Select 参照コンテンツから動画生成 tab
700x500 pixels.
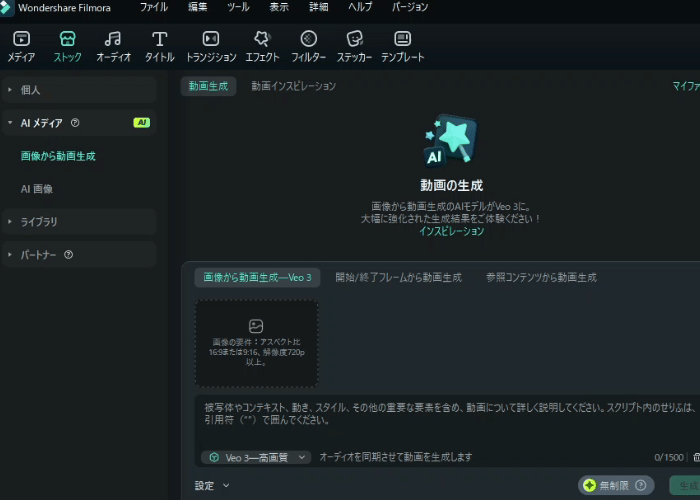point(541,277)
